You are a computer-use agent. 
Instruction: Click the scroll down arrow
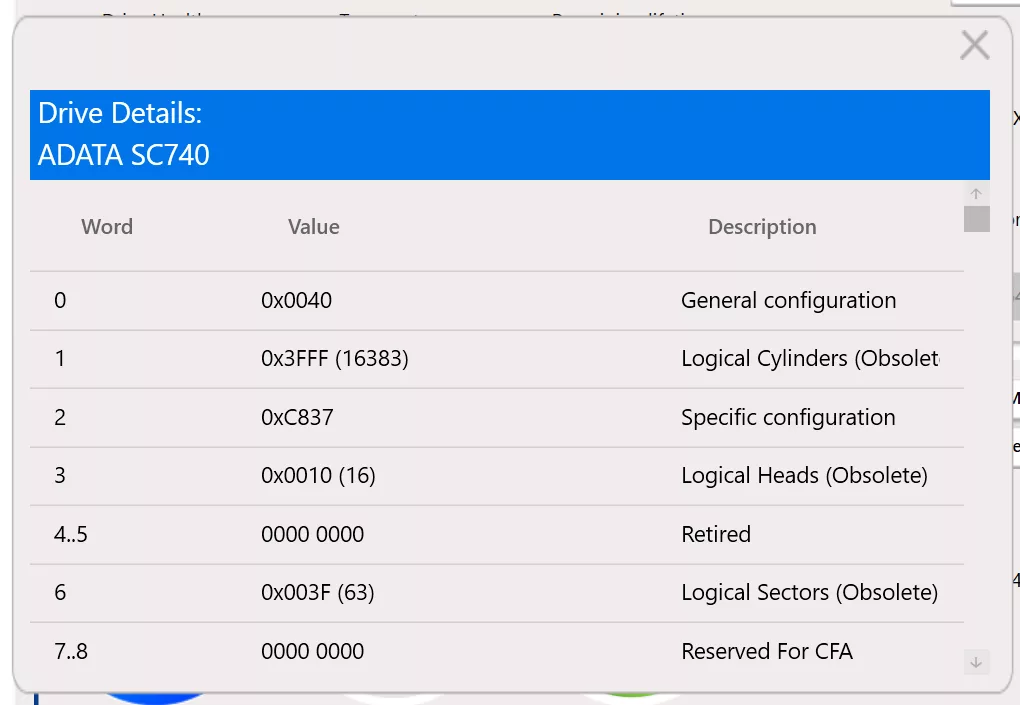[976, 662]
